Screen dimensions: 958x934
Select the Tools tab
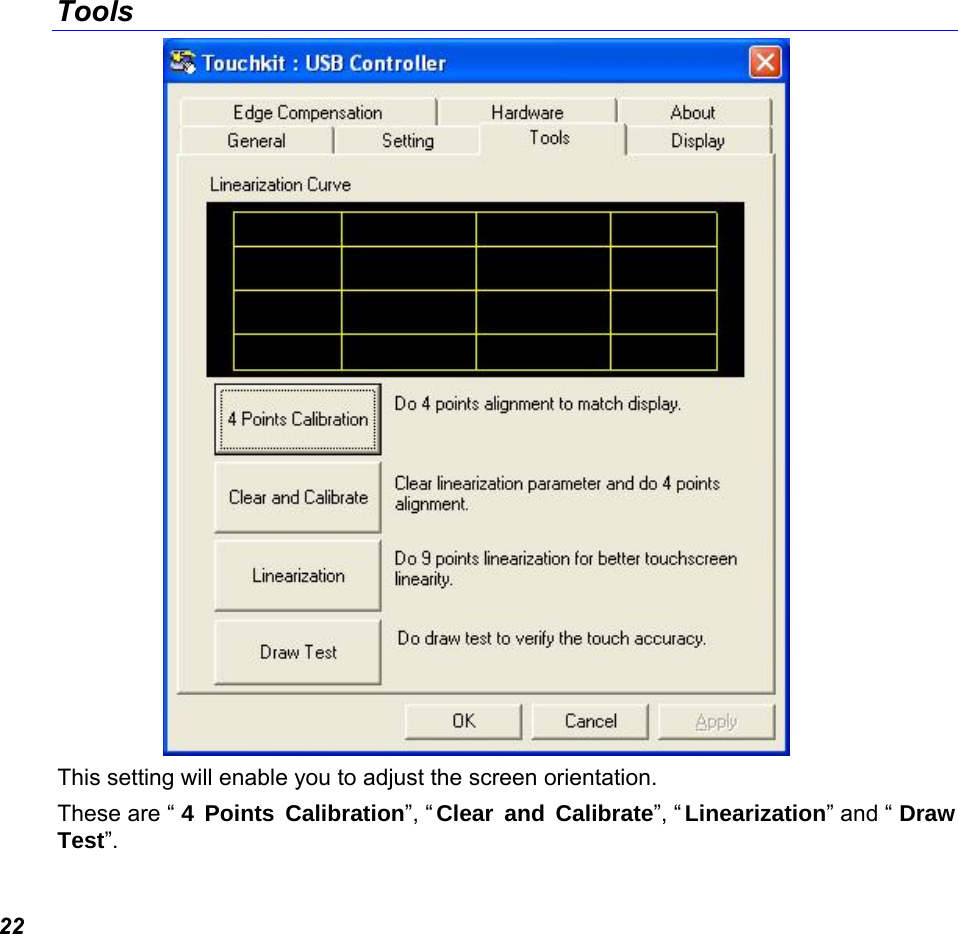pyautogui.click(x=548, y=139)
